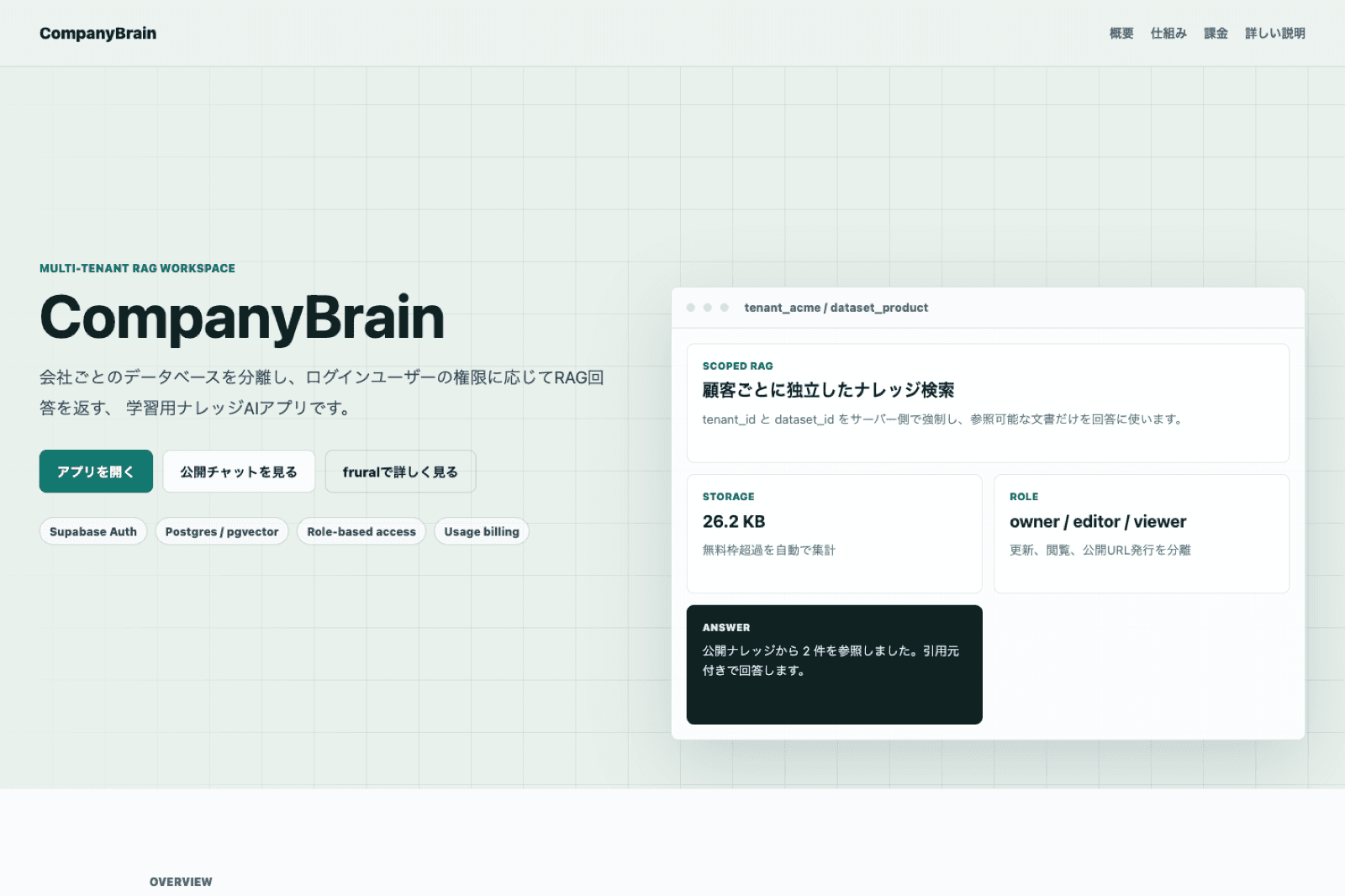Click the tenant_acme / dataset_product title
Image resolution: width=1345 pixels, height=896 pixels.
point(836,308)
